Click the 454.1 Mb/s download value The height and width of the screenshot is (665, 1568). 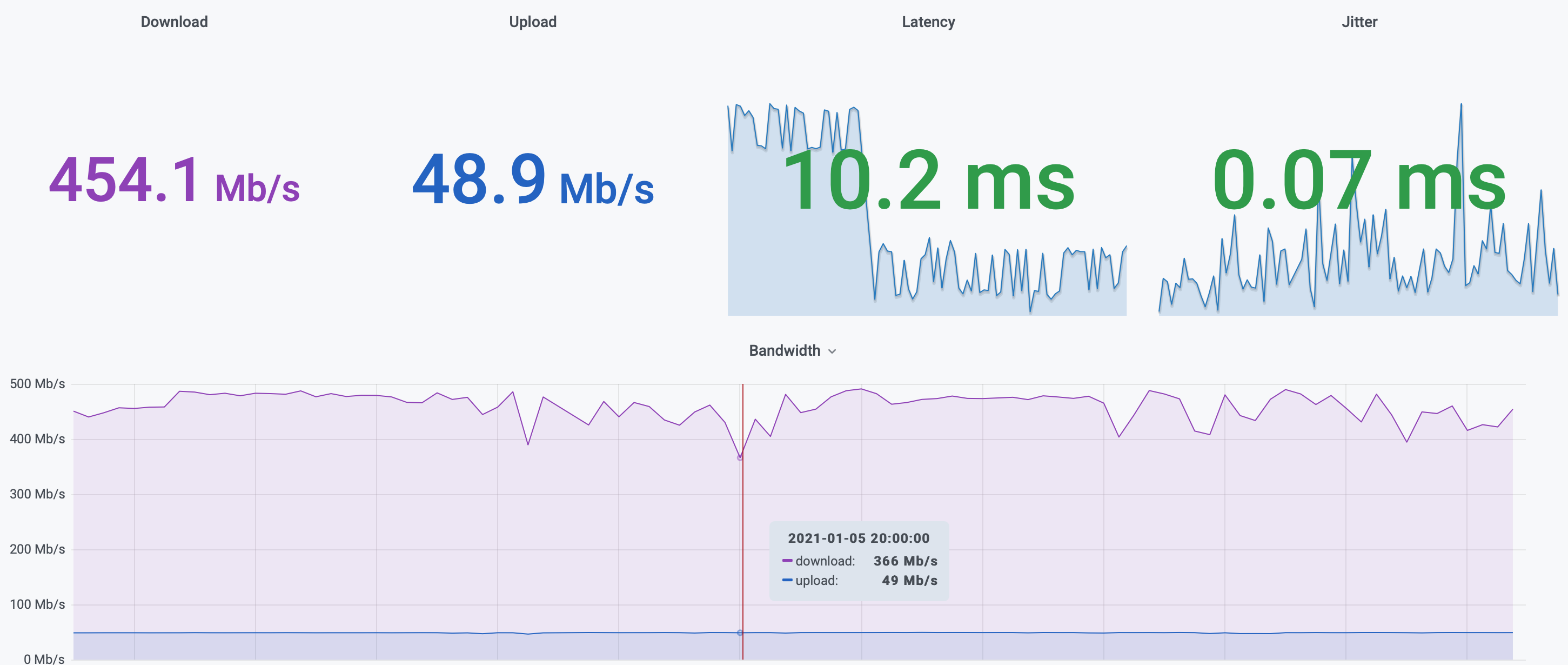(174, 180)
